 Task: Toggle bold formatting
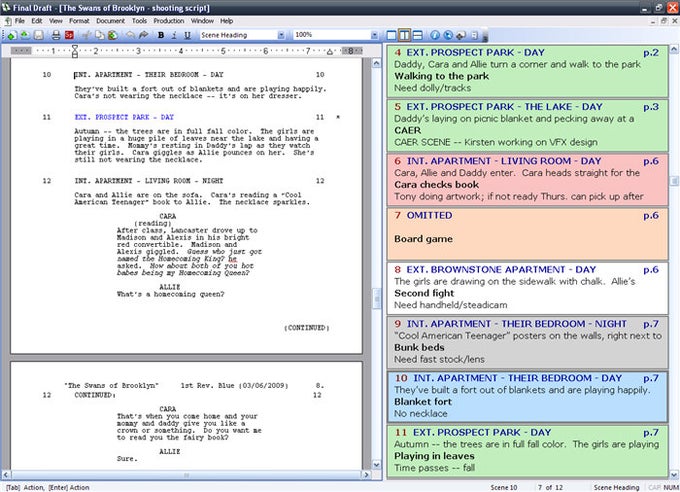point(161,35)
